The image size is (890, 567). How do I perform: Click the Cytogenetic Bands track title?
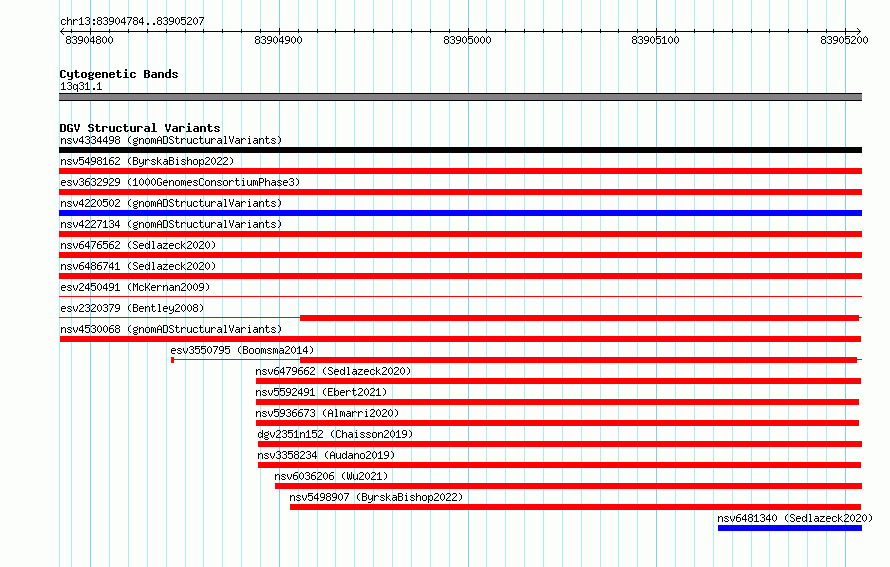[x=119, y=74]
